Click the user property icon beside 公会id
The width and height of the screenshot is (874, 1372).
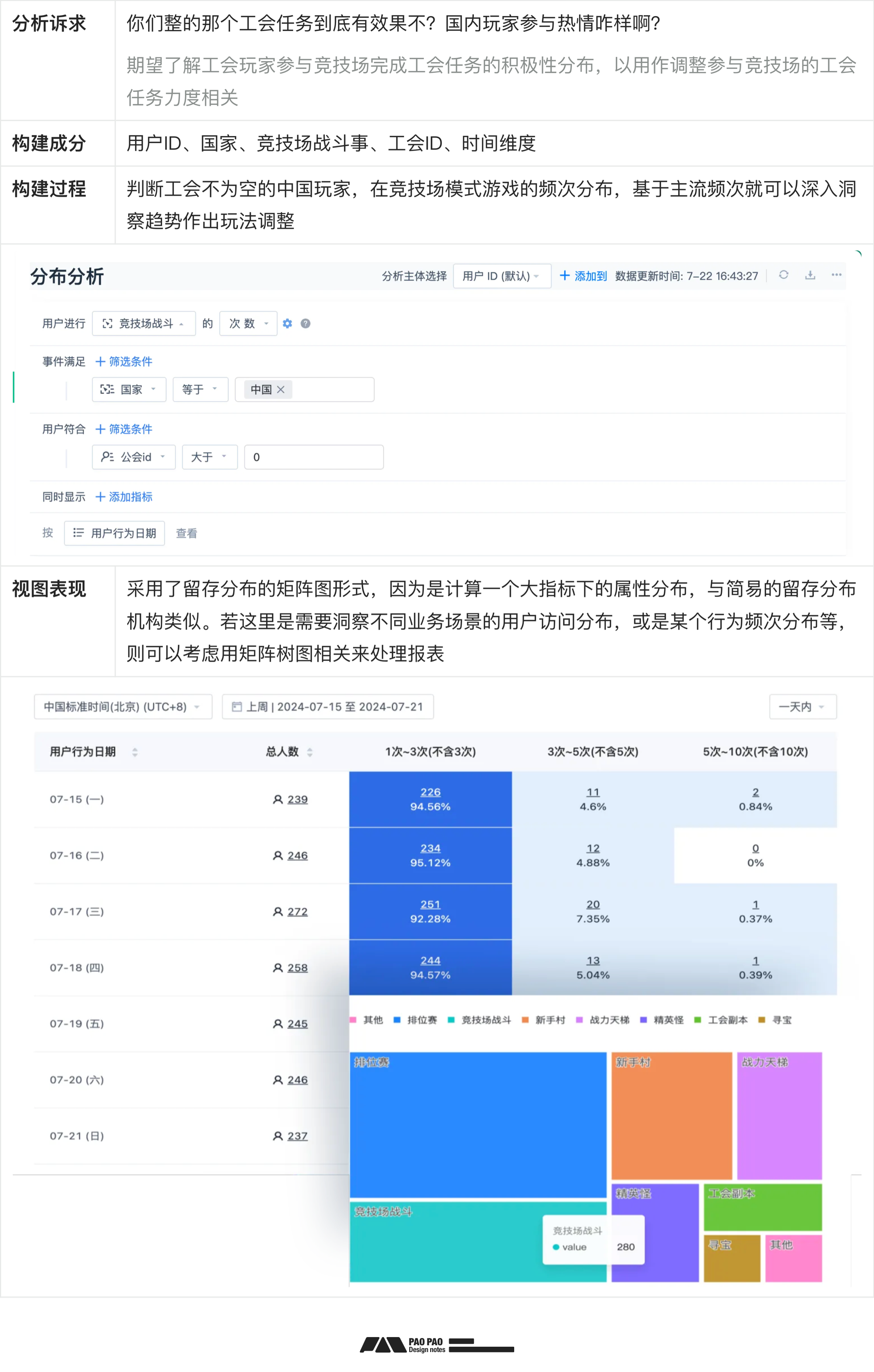[x=108, y=457]
